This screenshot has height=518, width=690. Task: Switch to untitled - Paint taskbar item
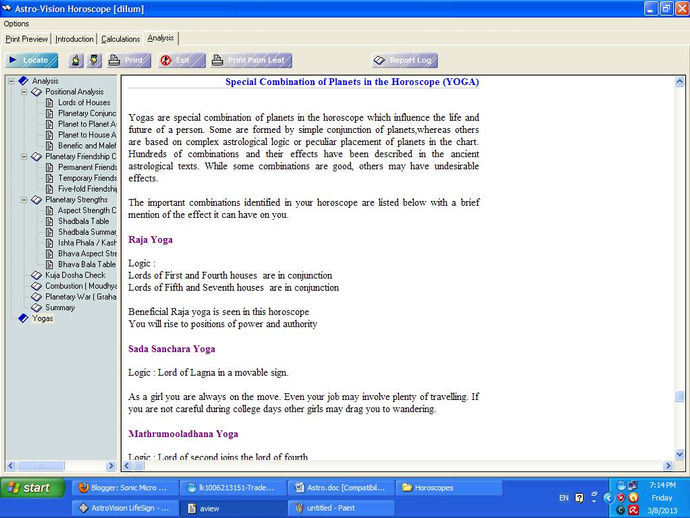[x=341, y=508]
